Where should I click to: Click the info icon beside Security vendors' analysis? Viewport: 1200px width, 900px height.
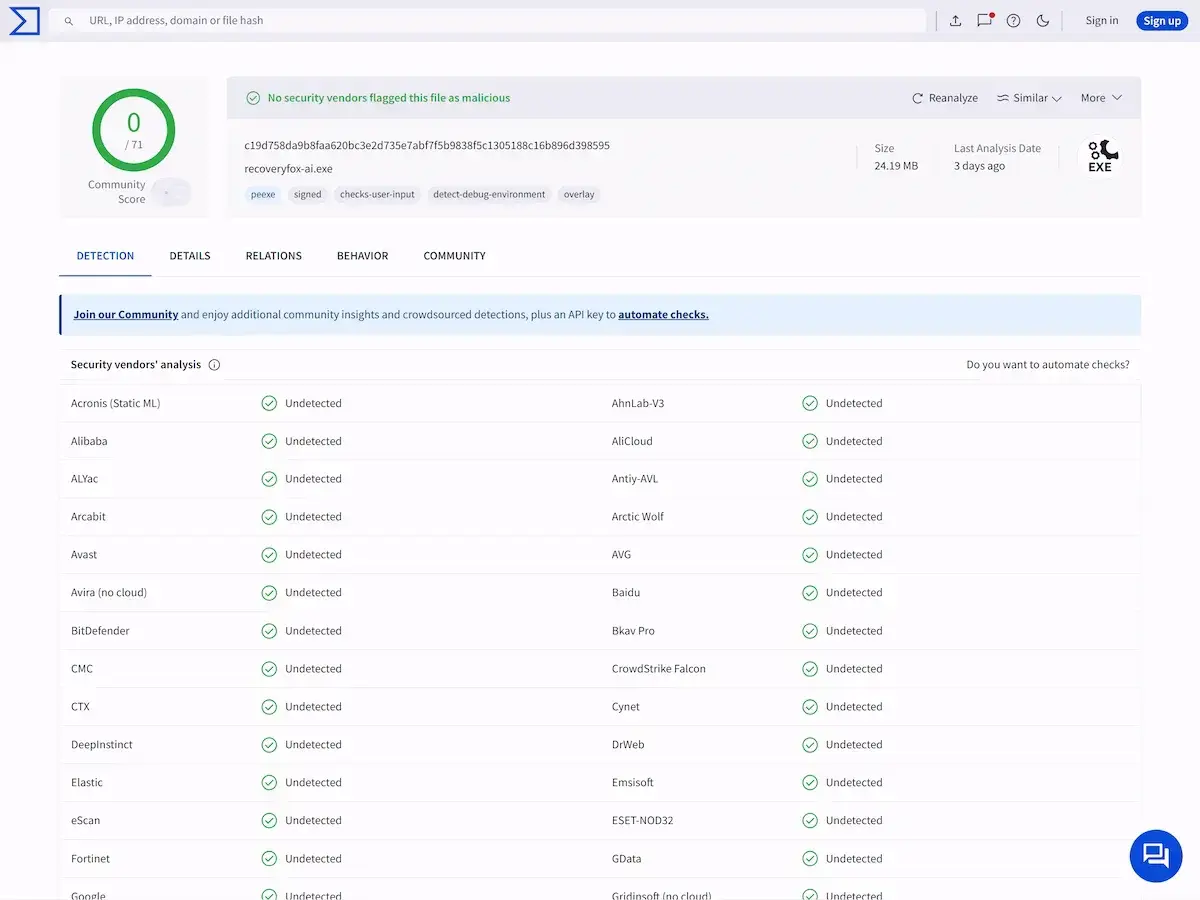point(214,365)
